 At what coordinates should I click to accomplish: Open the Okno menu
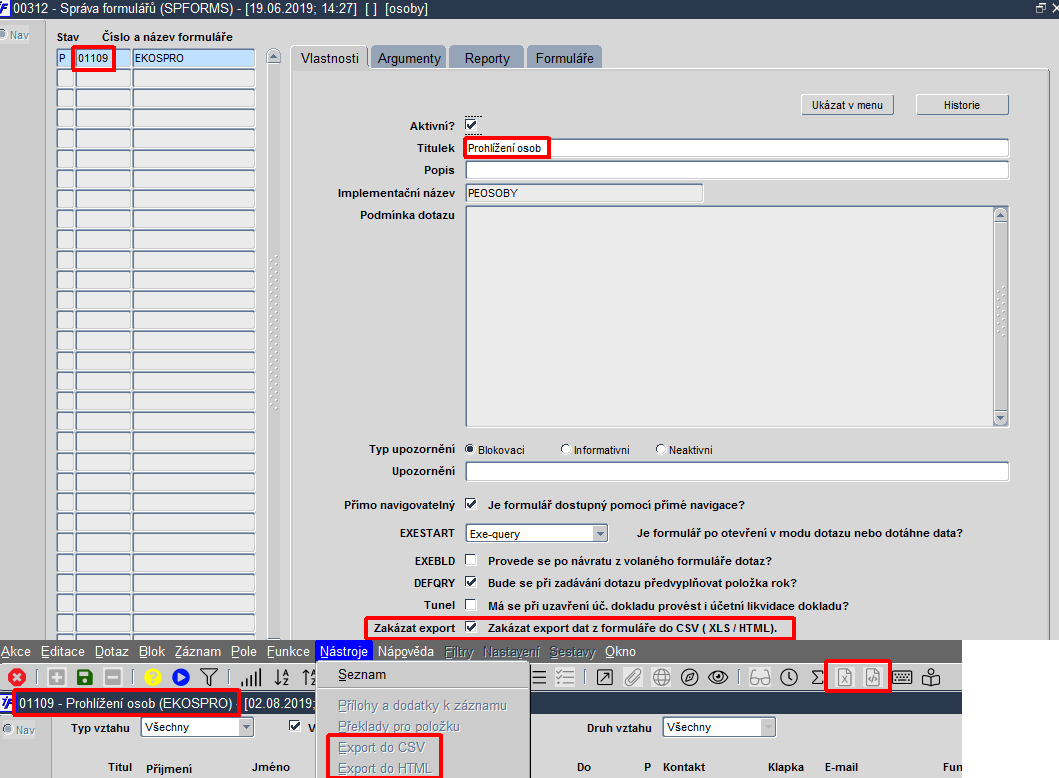(x=620, y=652)
